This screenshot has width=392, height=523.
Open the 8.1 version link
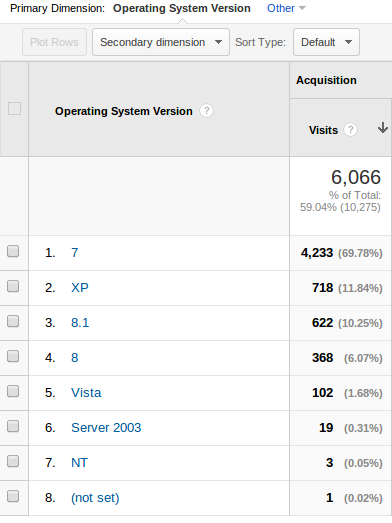point(80,323)
